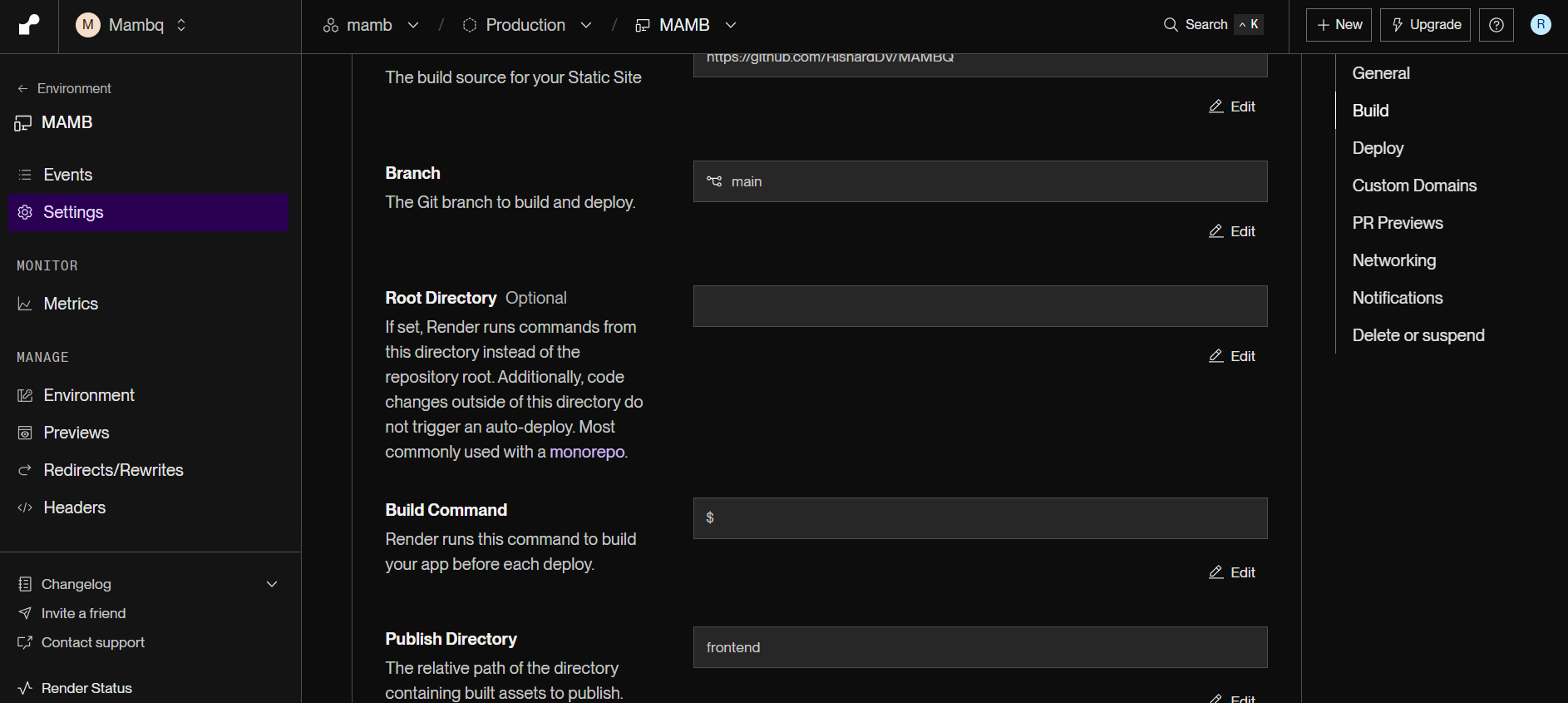The height and width of the screenshot is (703, 1568).
Task: Expand the Production environment dropdown
Action: [x=585, y=25]
